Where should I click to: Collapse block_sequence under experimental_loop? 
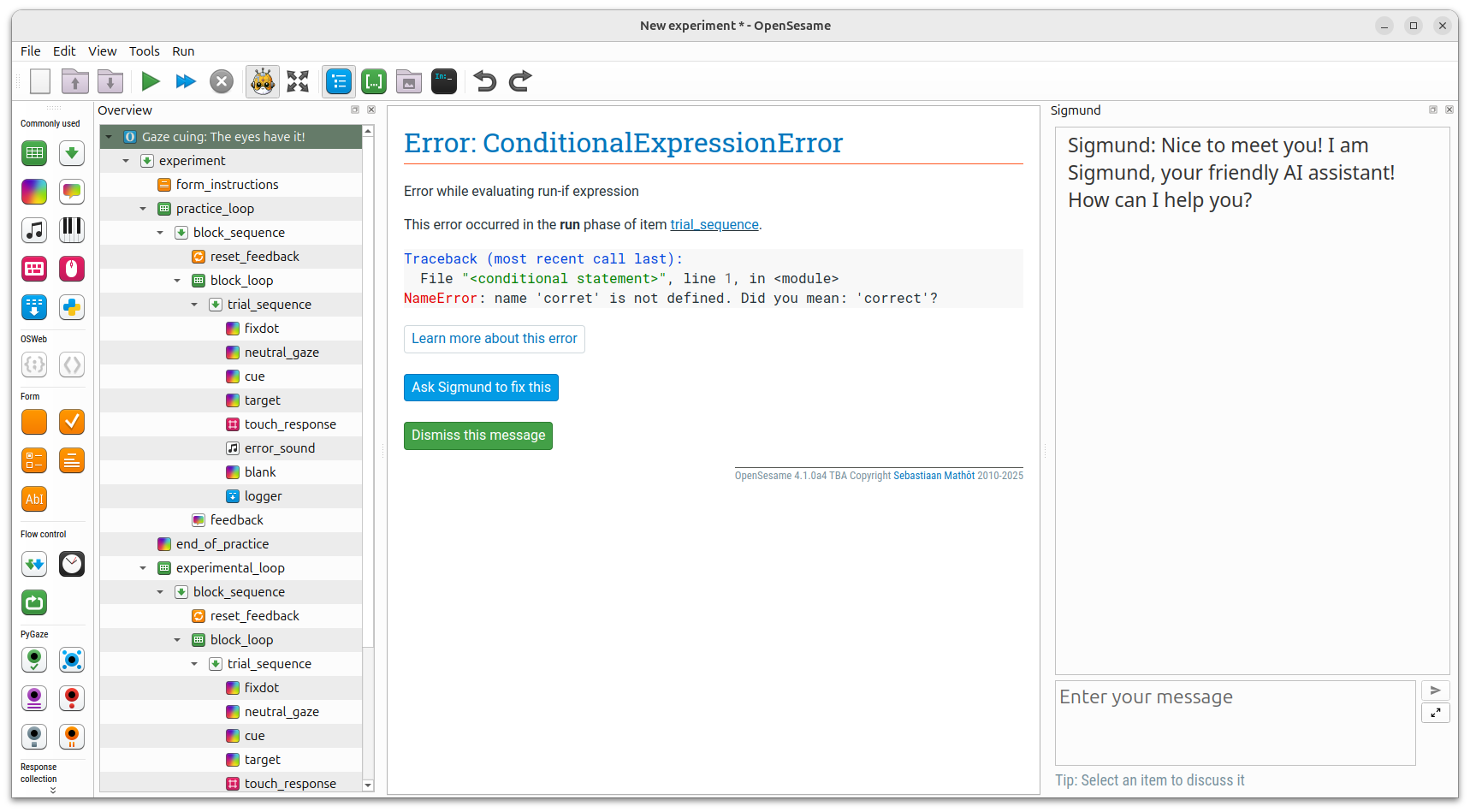[x=160, y=592]
